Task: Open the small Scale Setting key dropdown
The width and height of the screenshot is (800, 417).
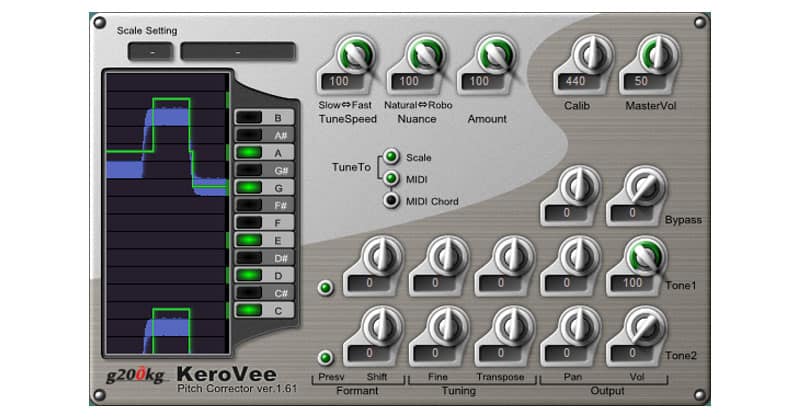Action: [x=151, y=52]
